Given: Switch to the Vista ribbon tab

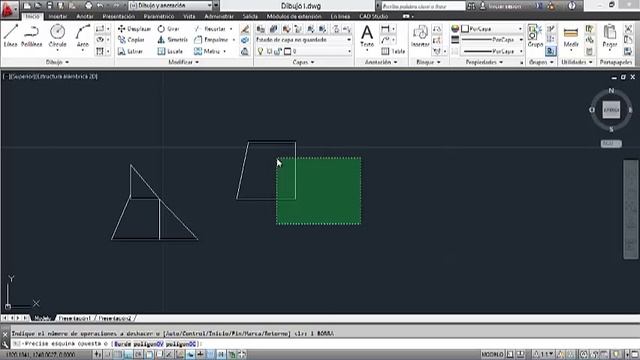Looking at the screenshot, I should [x=189, y=16].
